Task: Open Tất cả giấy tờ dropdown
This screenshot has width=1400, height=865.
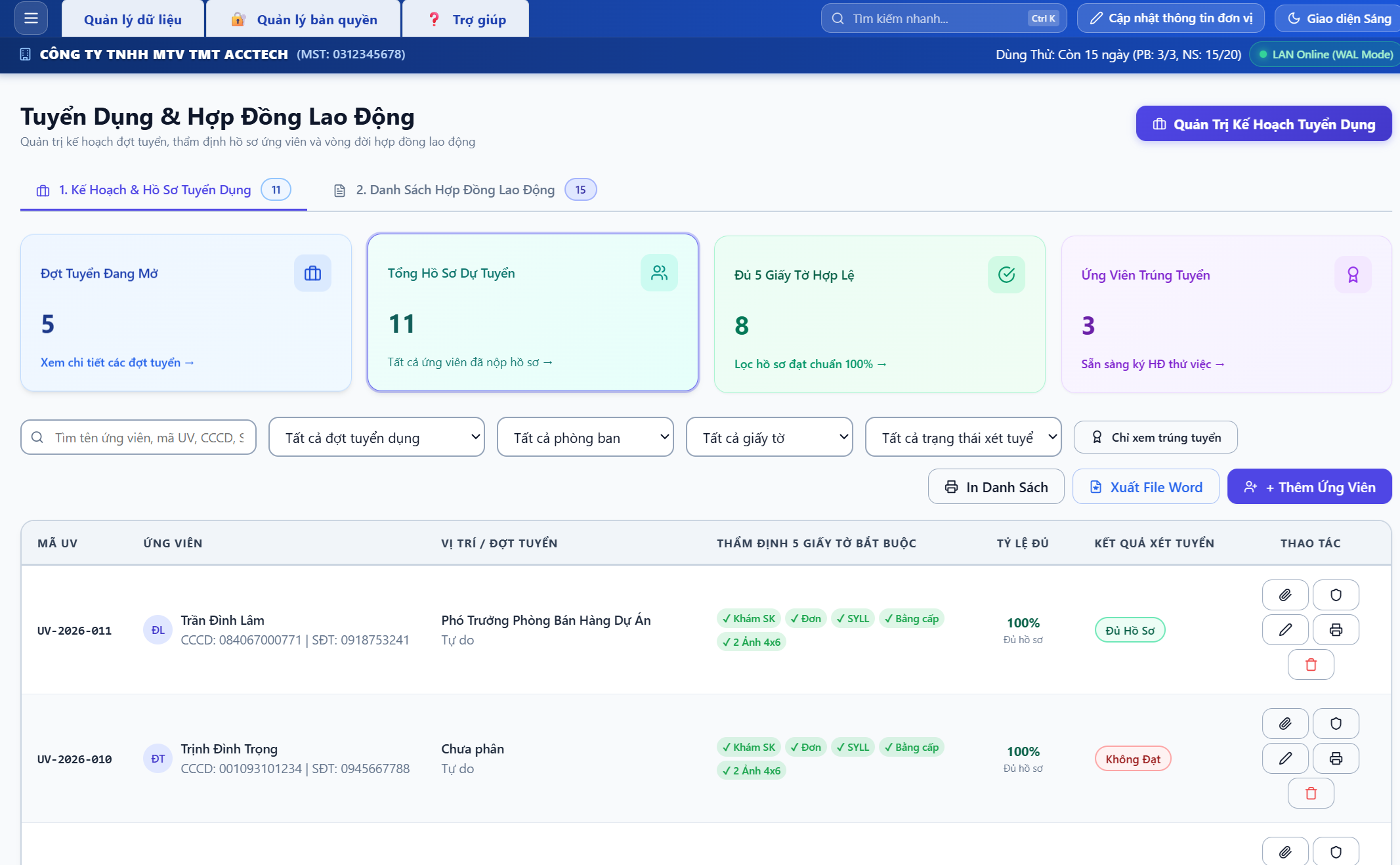Action: (x=769, y=437)
